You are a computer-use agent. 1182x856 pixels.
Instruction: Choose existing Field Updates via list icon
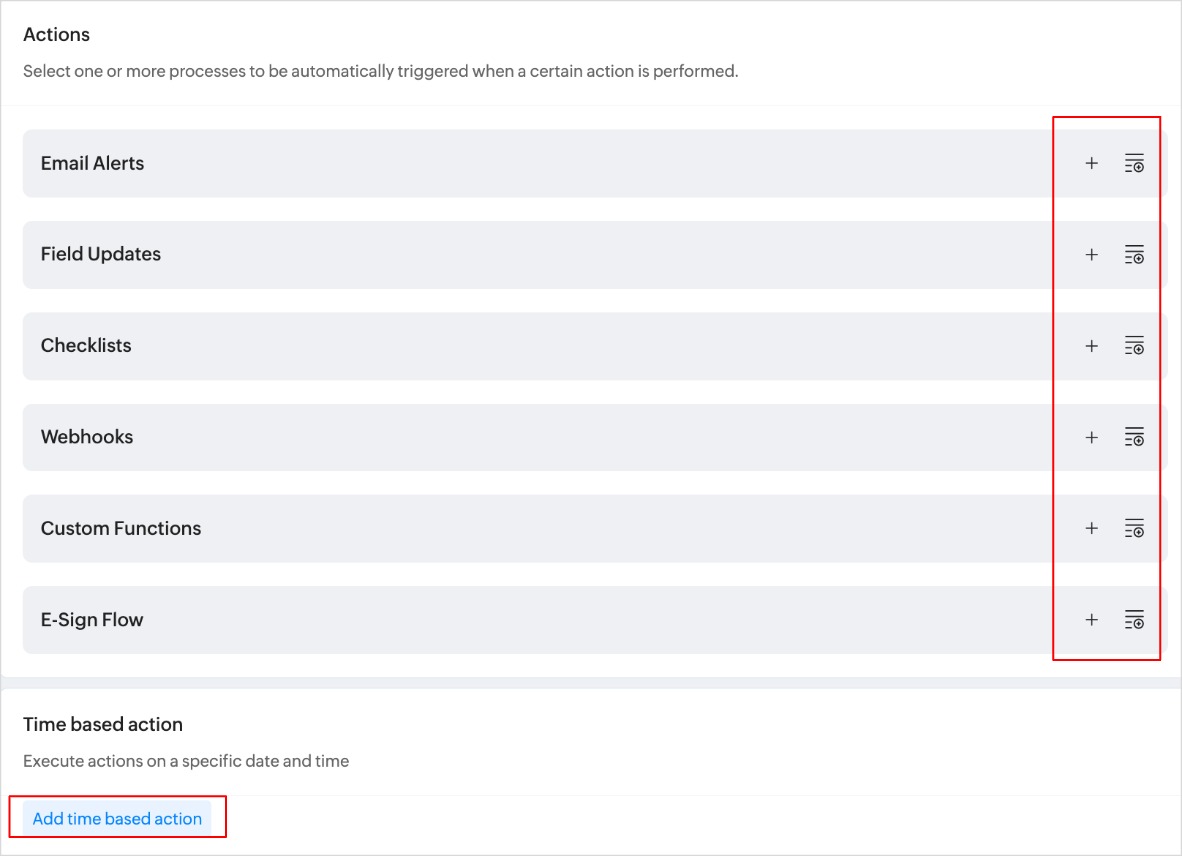tap(1134, 255)
